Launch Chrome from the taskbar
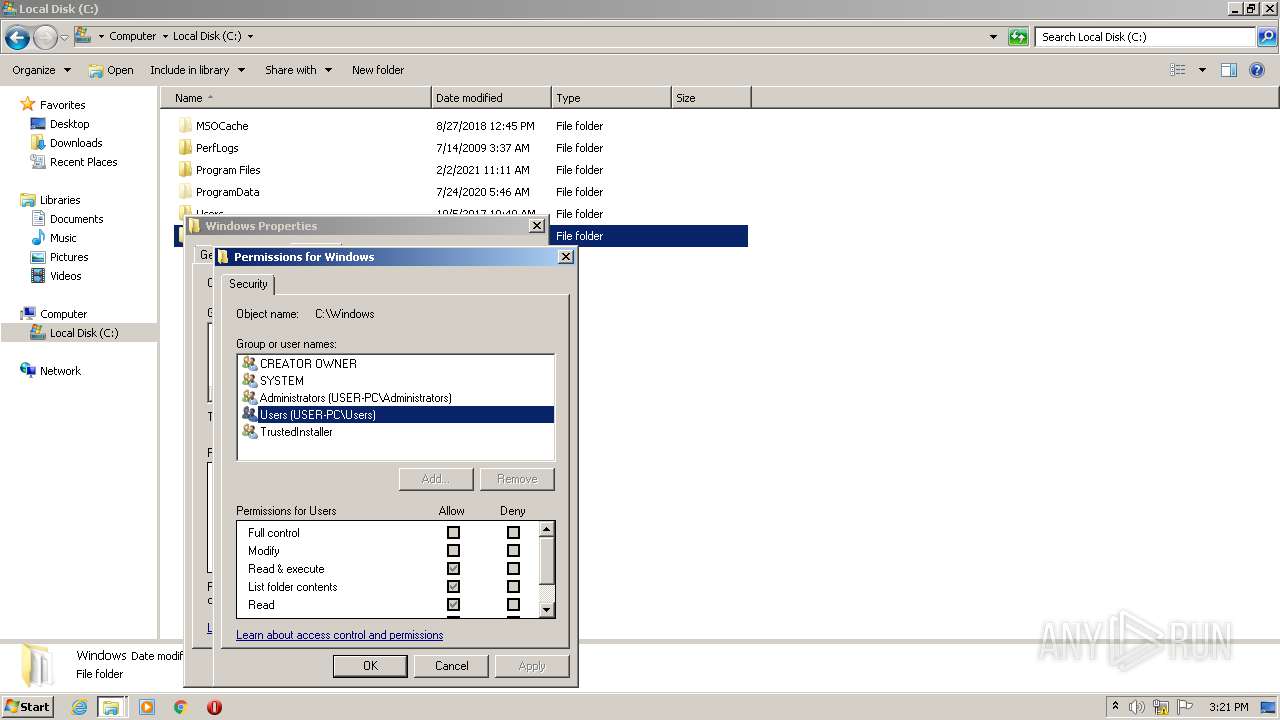 point(180,707)
